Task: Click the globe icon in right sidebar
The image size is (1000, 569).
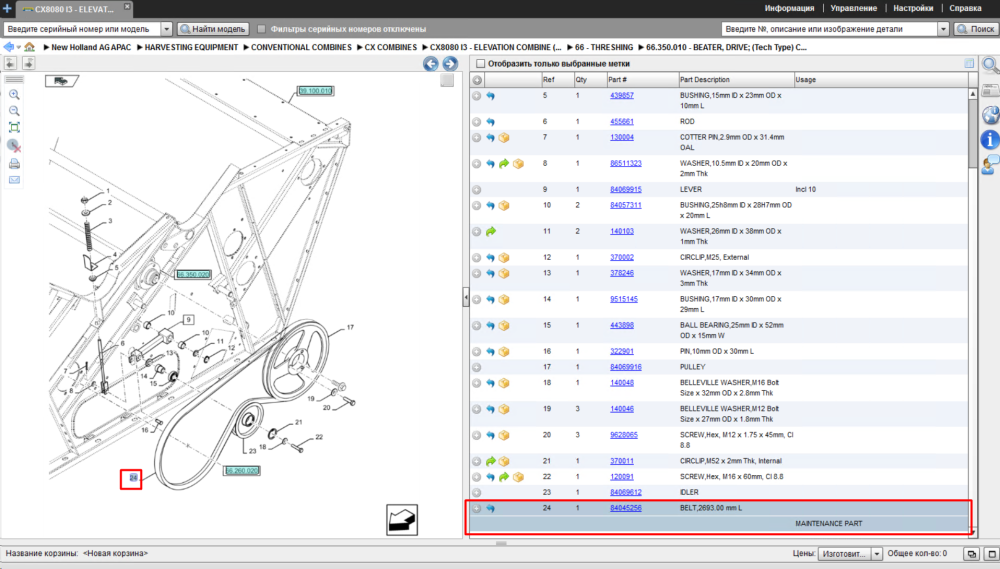Action: pyautogui.click(x=990, y=115)
